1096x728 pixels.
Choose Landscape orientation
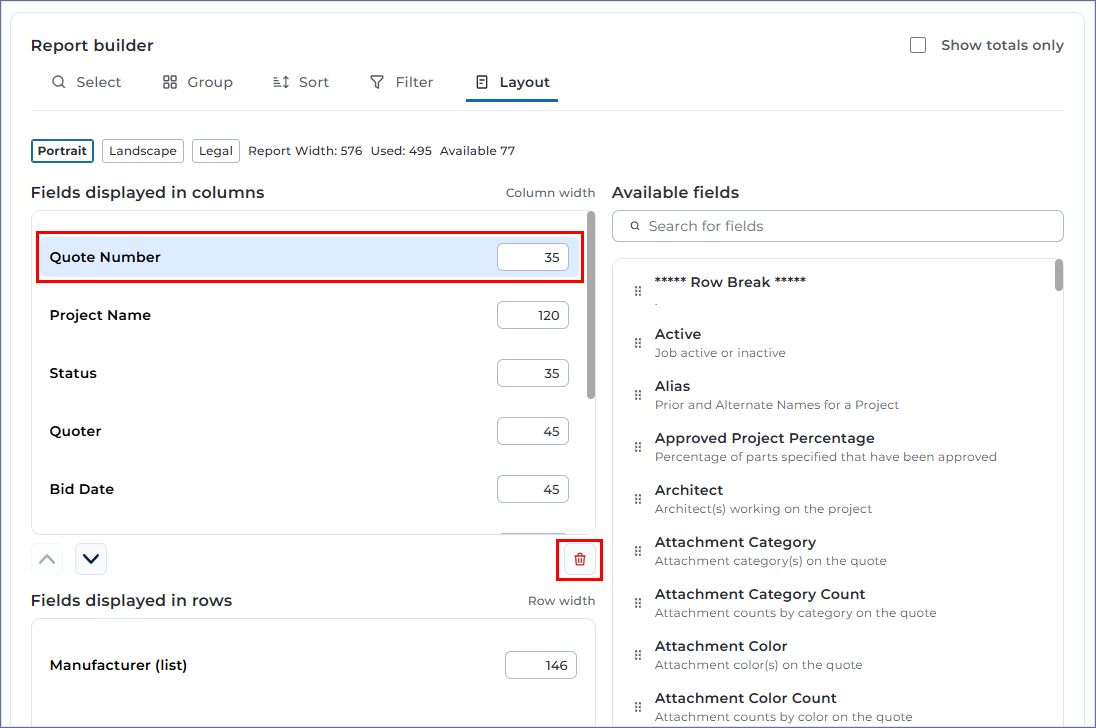[143, 151]
